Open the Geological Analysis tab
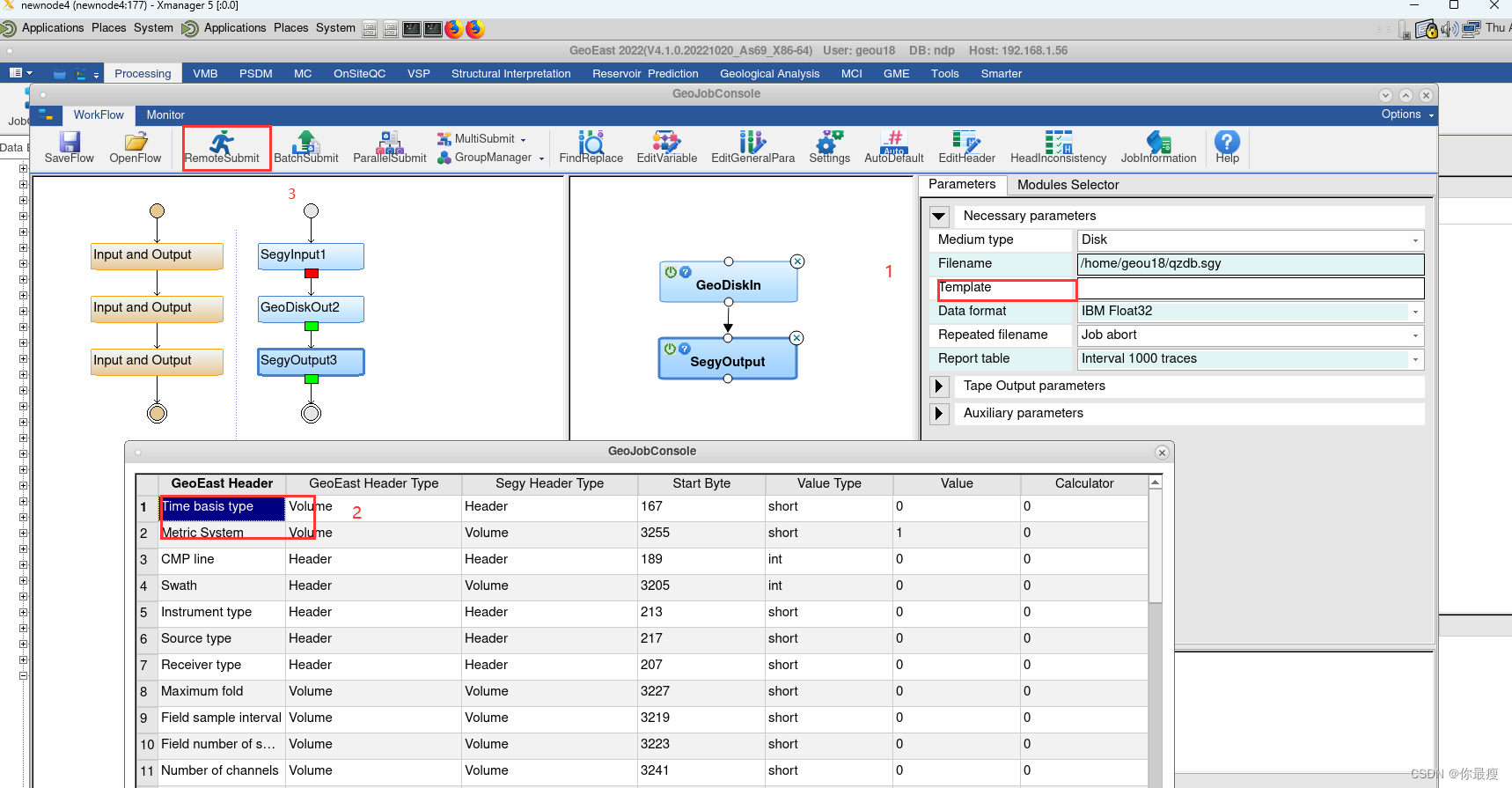 coord(769,74)
